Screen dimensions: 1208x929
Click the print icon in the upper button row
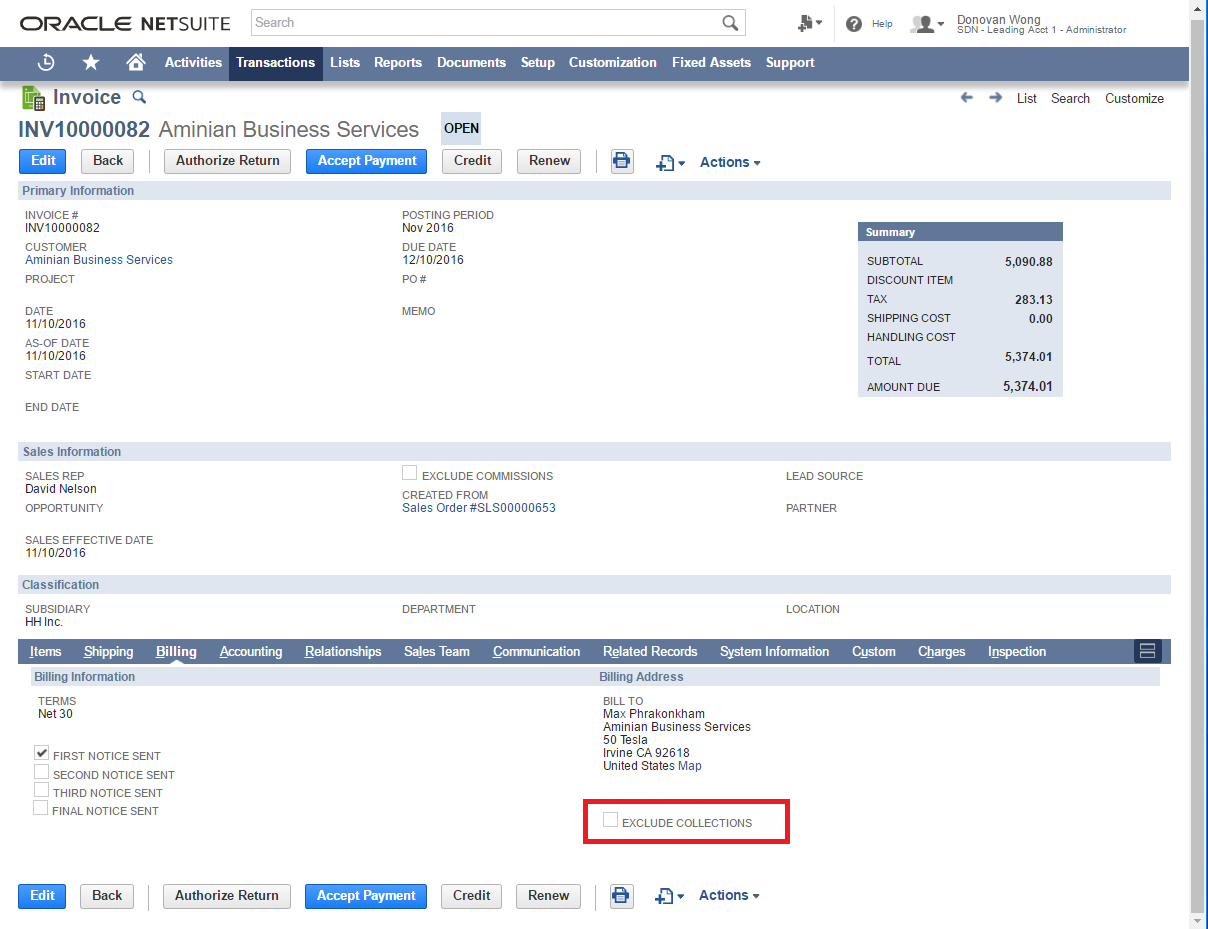[622, 161]
